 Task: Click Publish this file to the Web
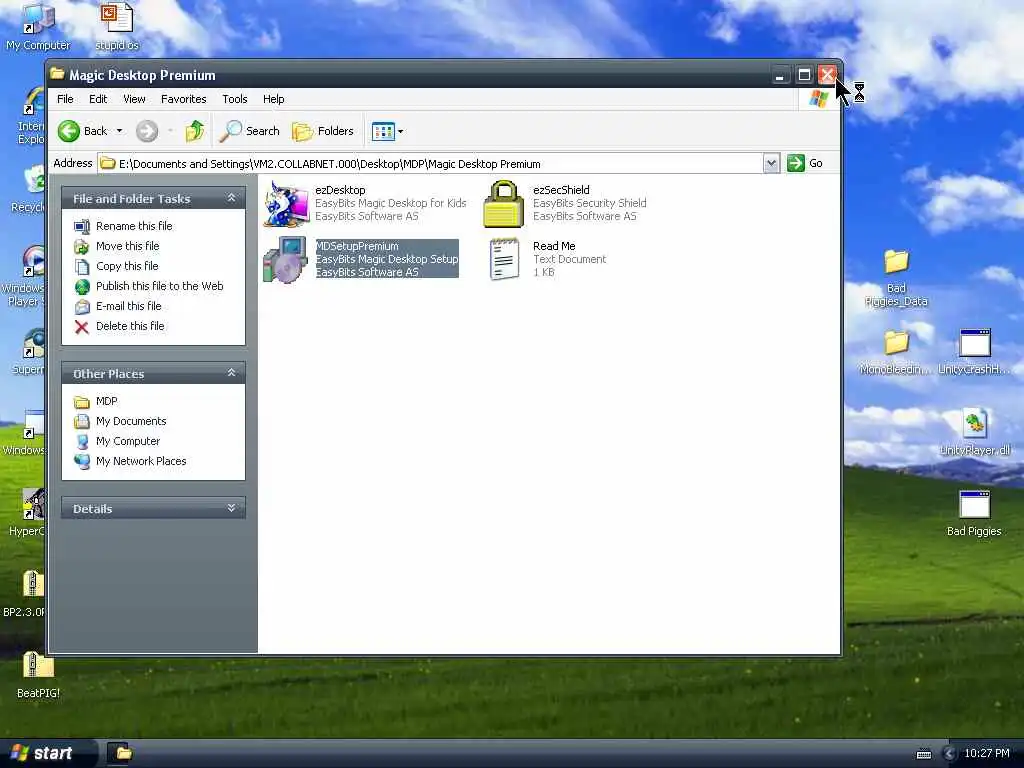(159, 286)
